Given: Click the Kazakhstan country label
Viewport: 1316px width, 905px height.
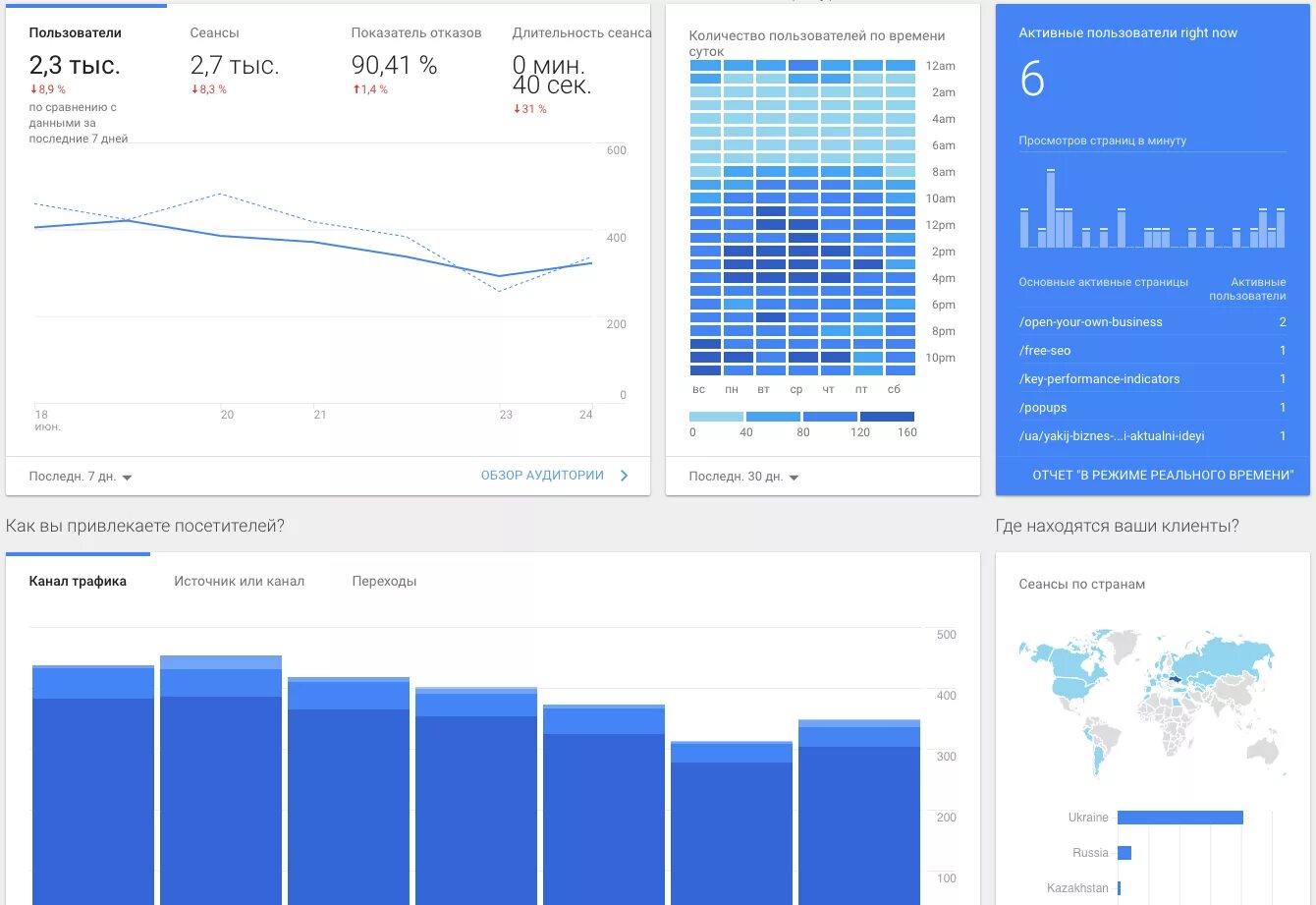Looking at the screenshot, I should point(1077,888).
